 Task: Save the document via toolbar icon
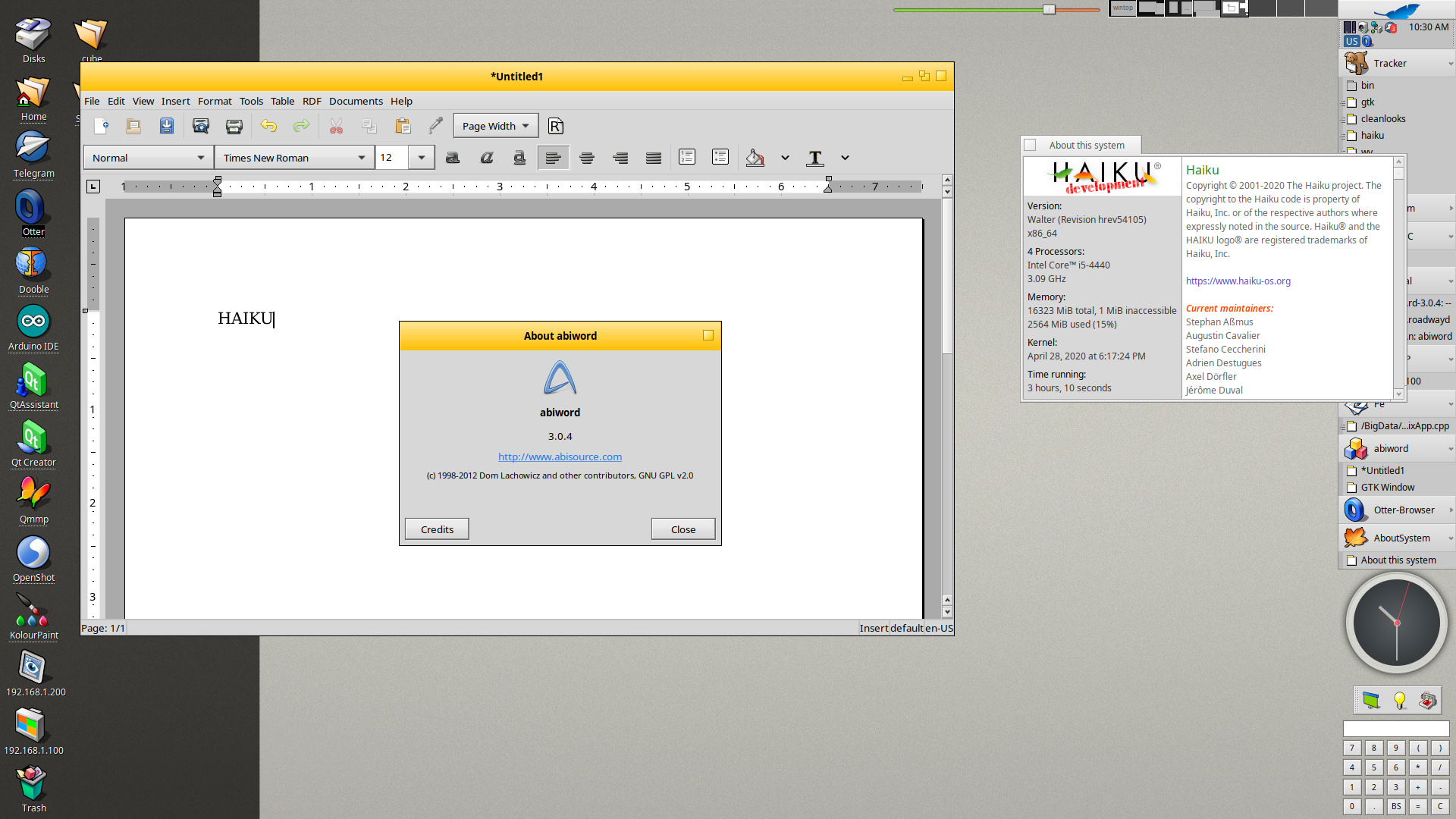167,126
